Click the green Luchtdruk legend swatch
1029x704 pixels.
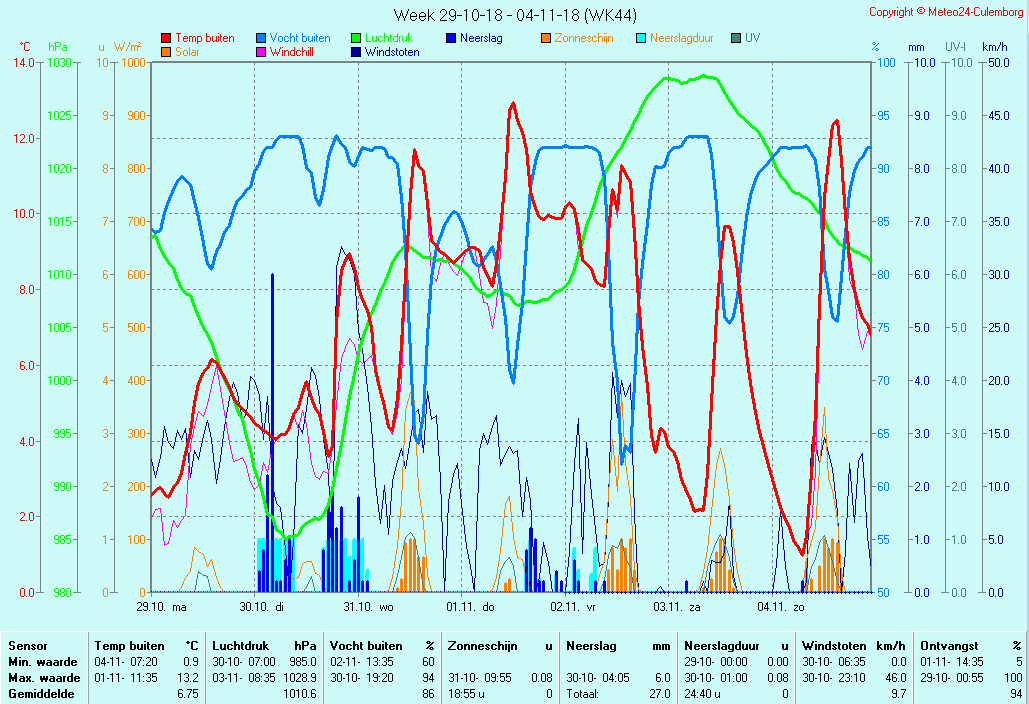tap(356, 38)
